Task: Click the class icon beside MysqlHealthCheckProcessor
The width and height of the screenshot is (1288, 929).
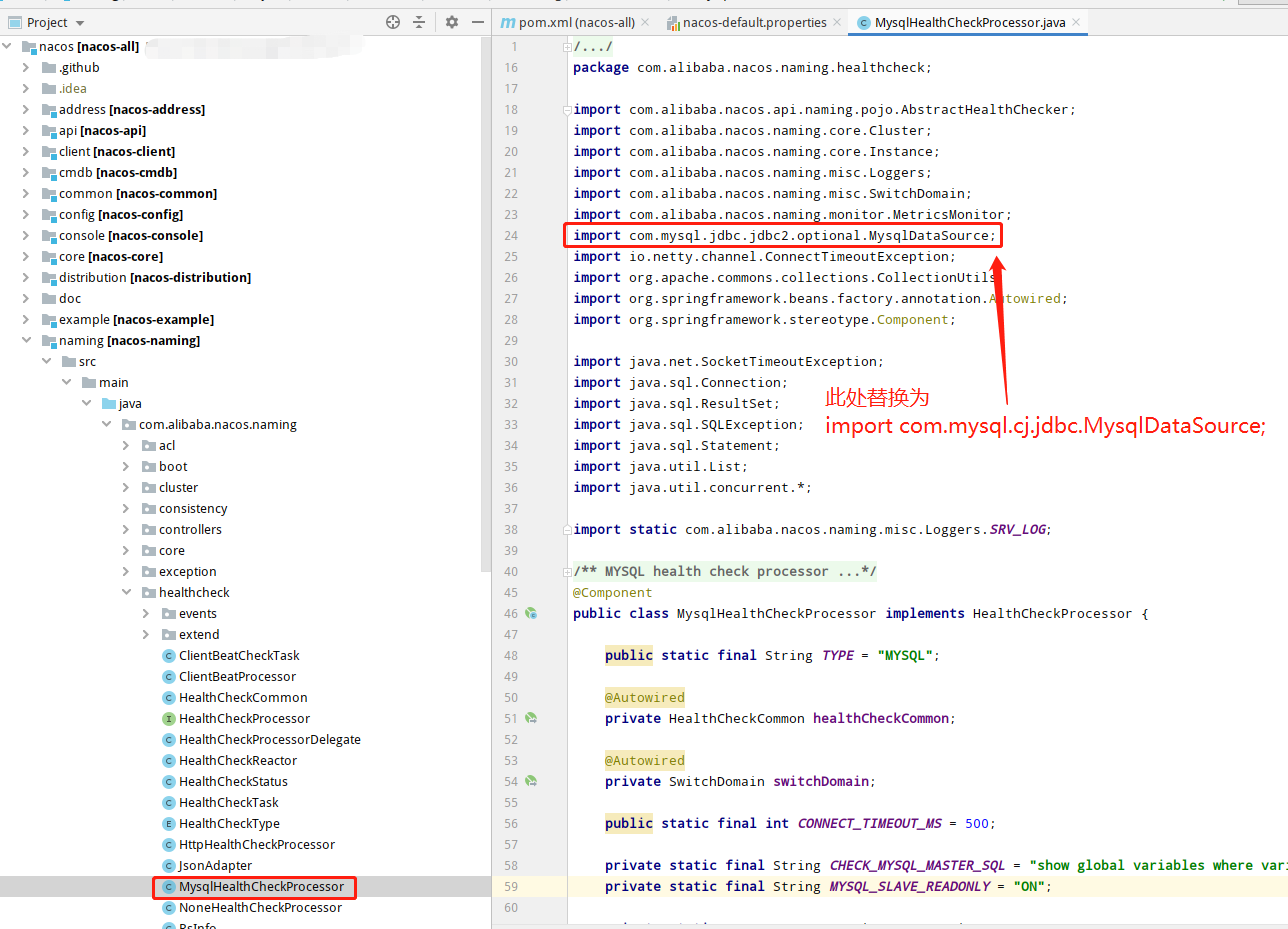Action: 167,886
